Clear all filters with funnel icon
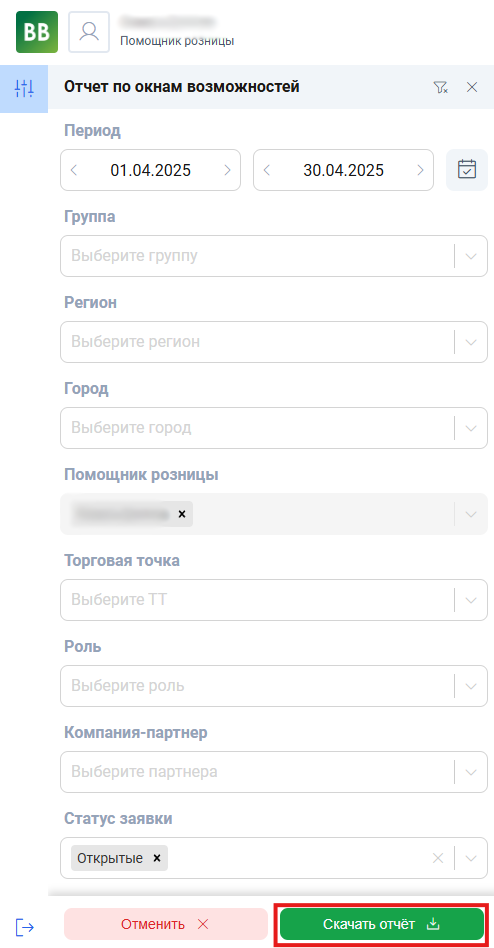The image size is (494, 948). [440, 88]
